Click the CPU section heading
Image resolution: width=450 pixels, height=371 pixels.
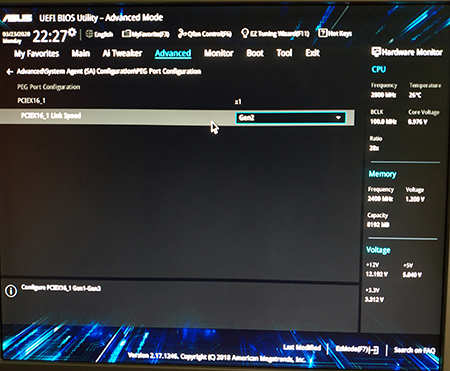[379, 69]
